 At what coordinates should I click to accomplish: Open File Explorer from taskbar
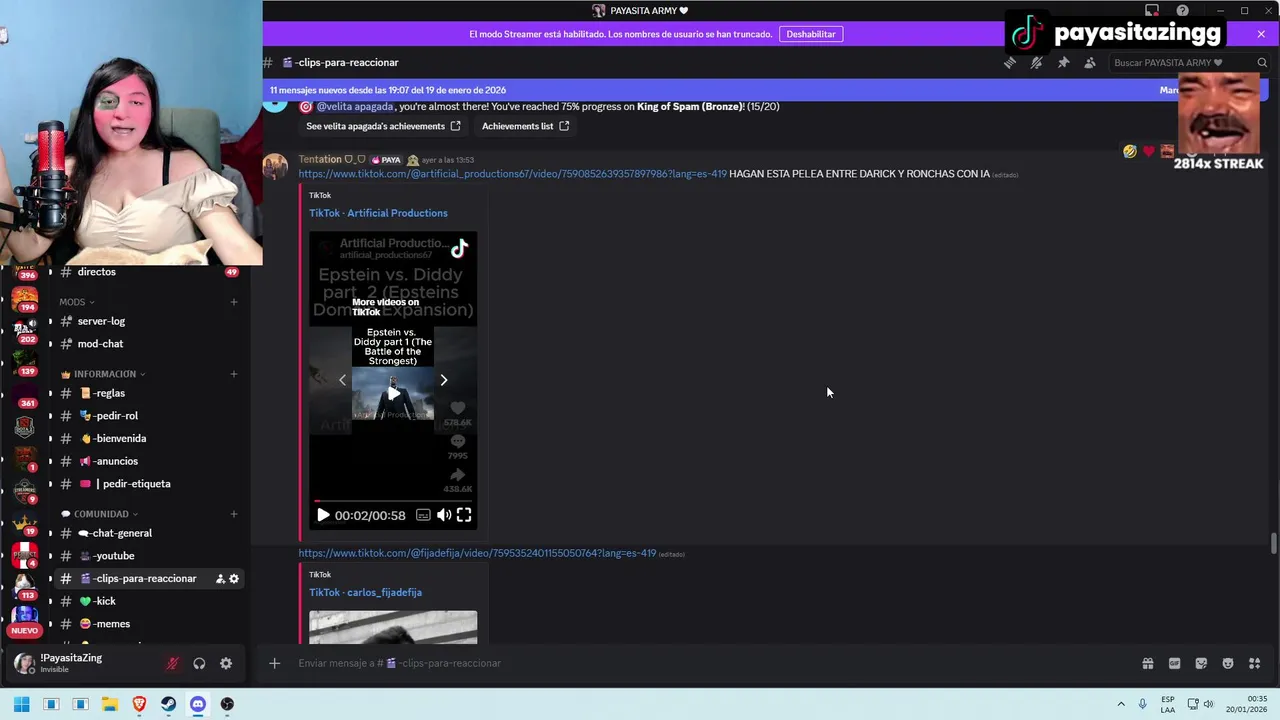110,704
